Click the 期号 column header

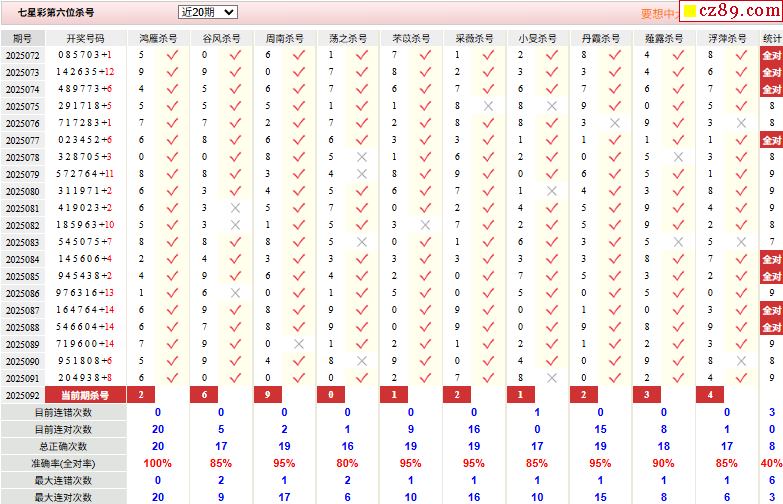[x=22, y=38]
